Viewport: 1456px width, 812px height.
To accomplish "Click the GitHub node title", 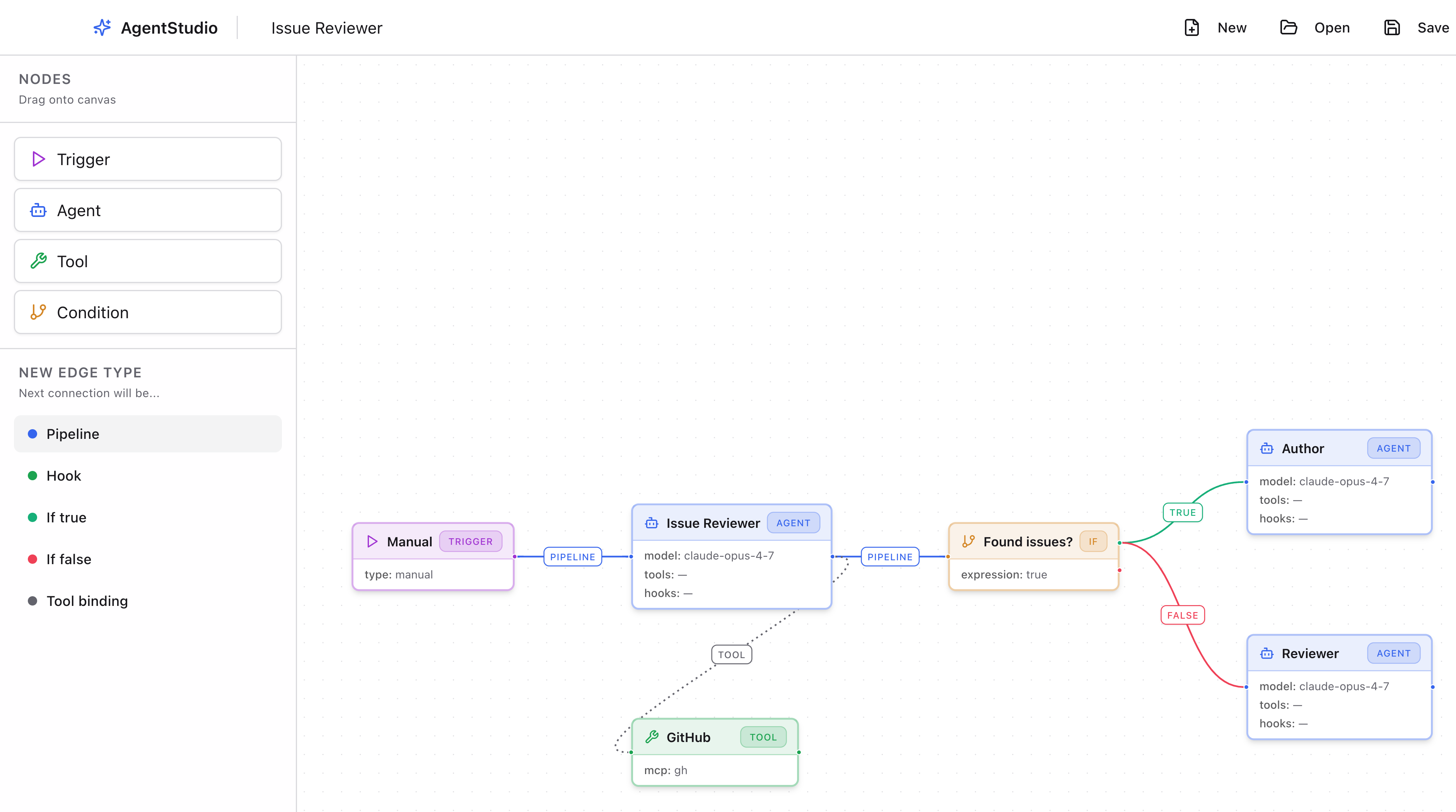I will 688,737.
